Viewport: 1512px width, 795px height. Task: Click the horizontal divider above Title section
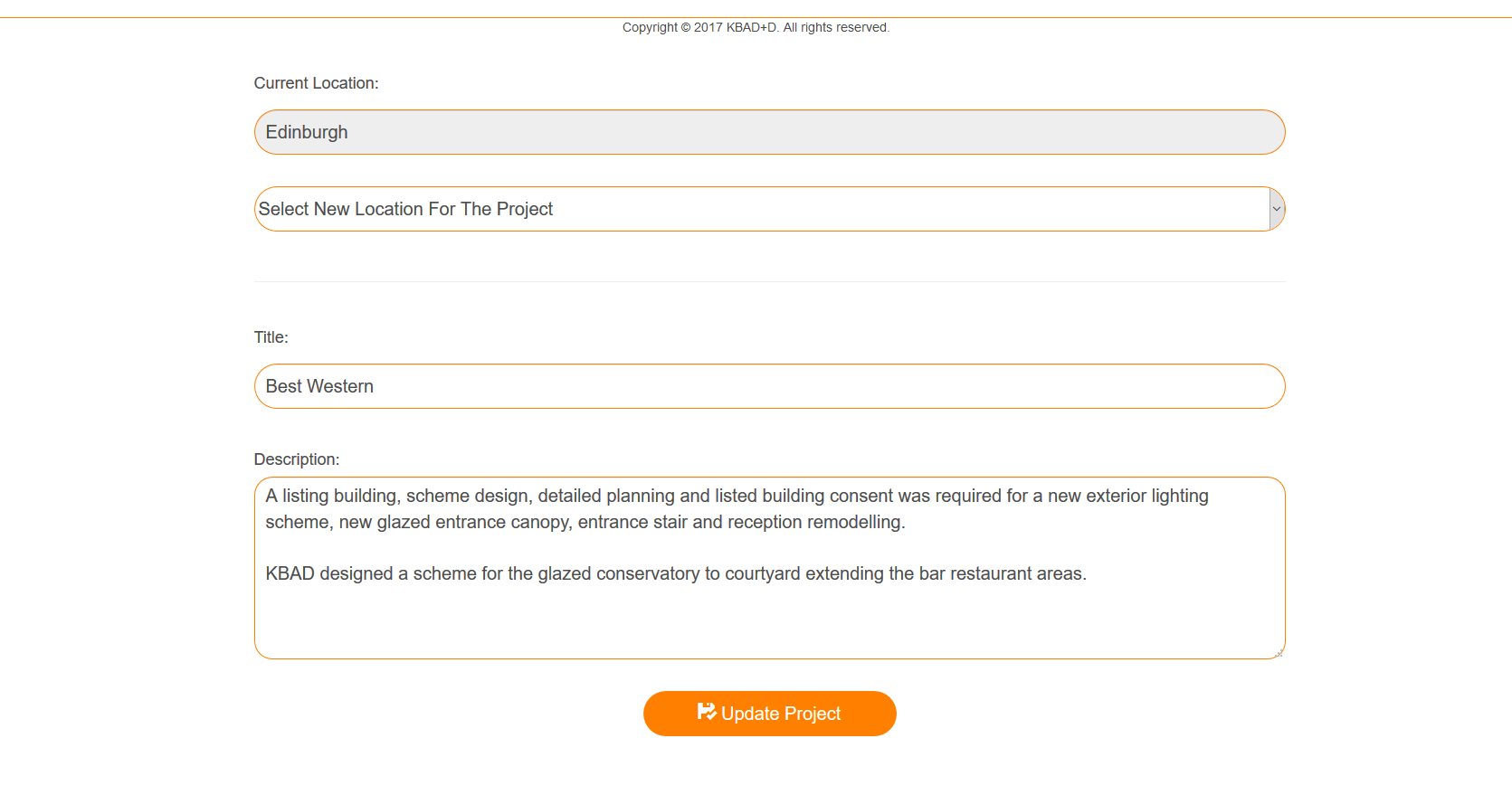click(x=769, y=281)
